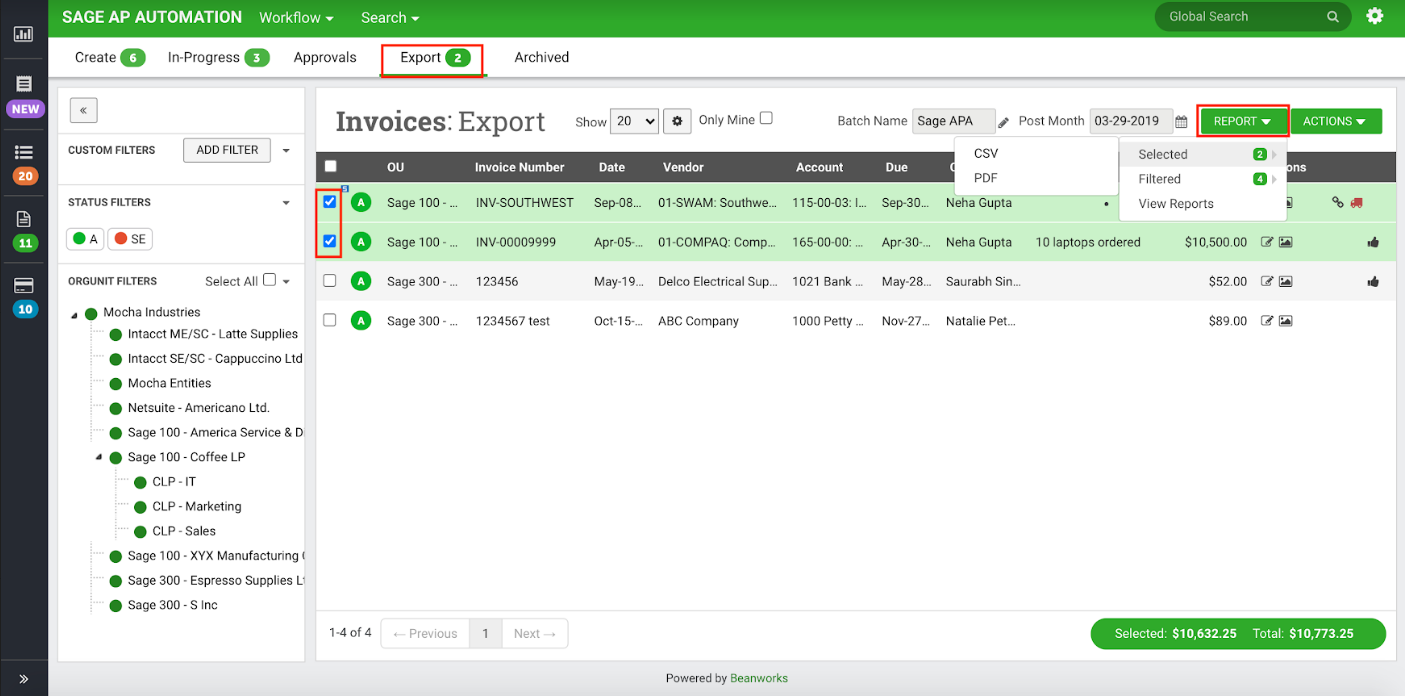Open the document icon above badge 11
Image resolution: width=1405 pixels, height=696 pixels.
24,219
